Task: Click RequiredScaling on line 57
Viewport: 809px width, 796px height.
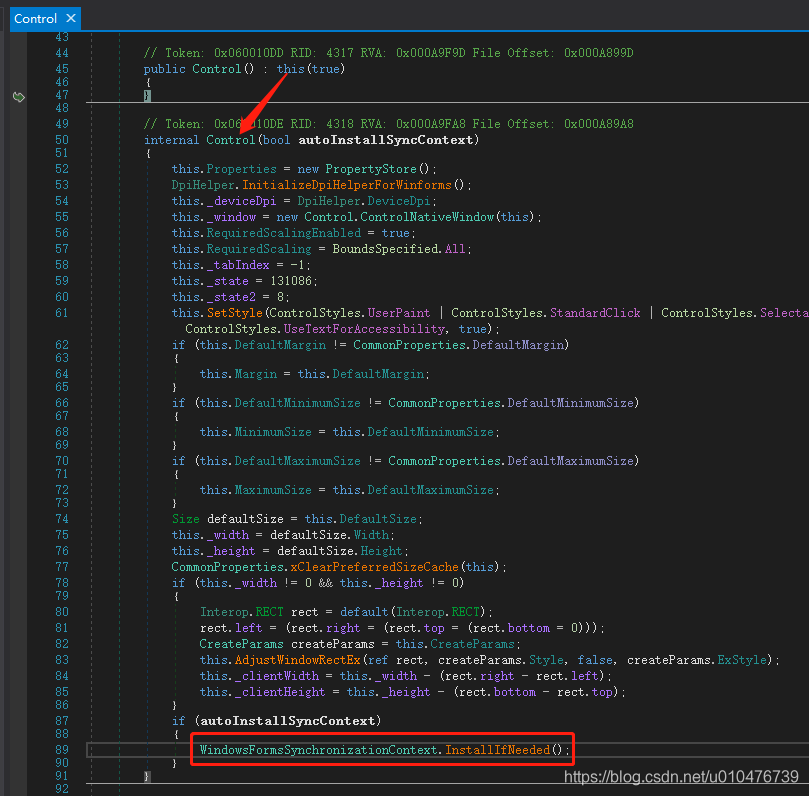Action: pyautogui.click(x=259, y=249)
